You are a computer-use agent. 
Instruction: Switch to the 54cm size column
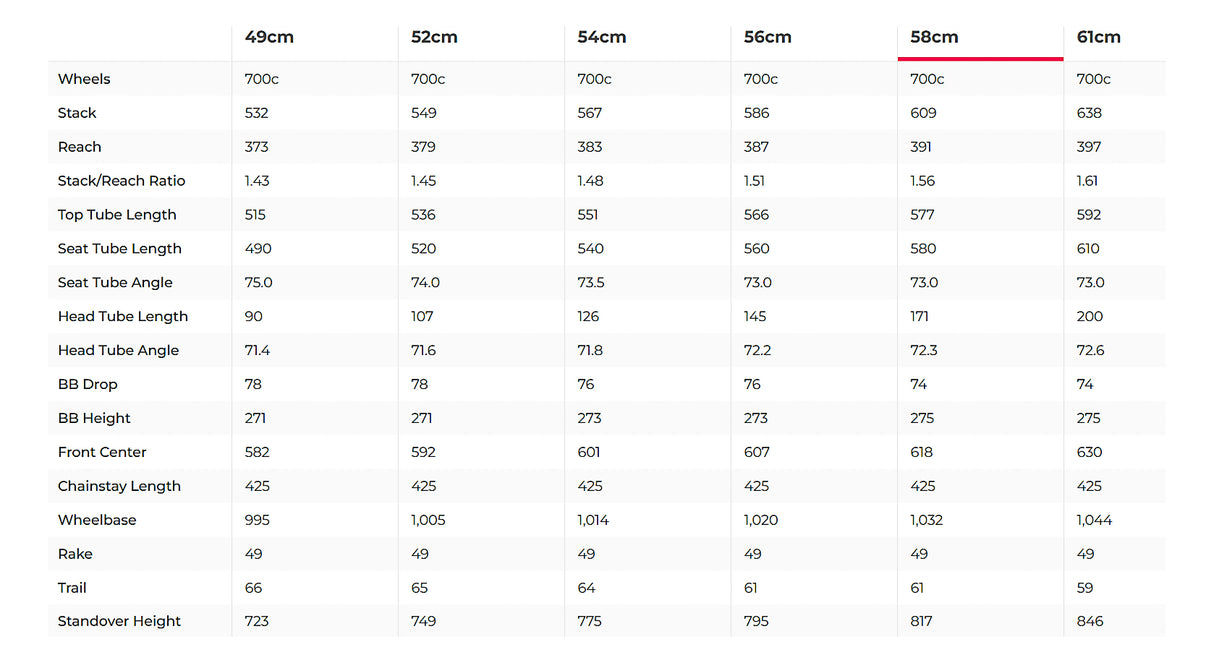click(602, 37)
